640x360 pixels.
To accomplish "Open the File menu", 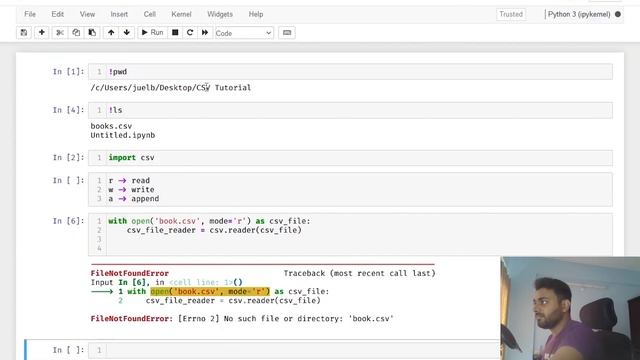I will (30, 14).
